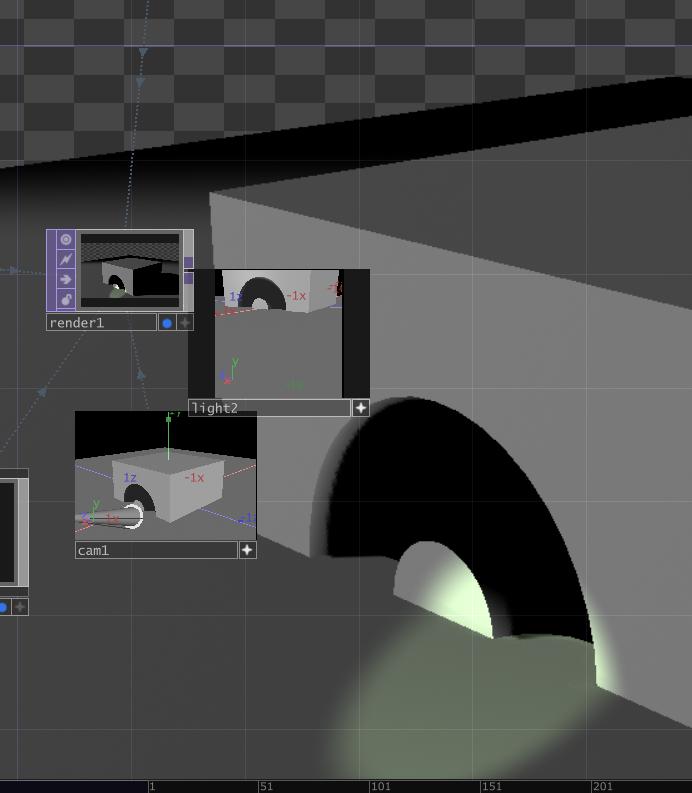Select the render1 node preview thumbnail
692x793 pixels.
[x=130, y=270]
